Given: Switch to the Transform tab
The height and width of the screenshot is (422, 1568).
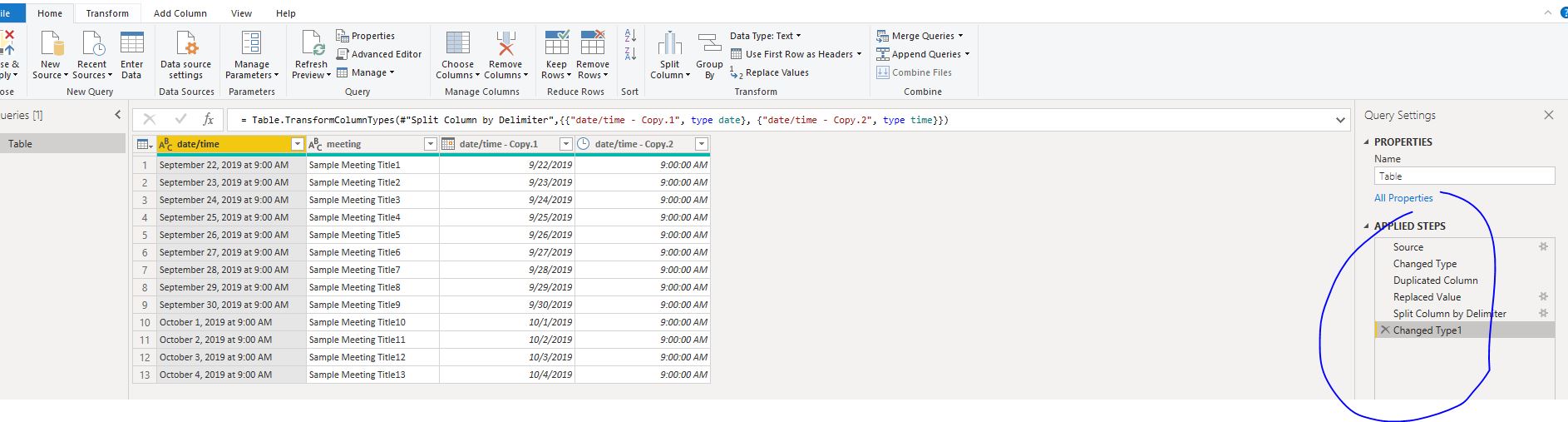Looking at the screenshot, I should [107, 13].
